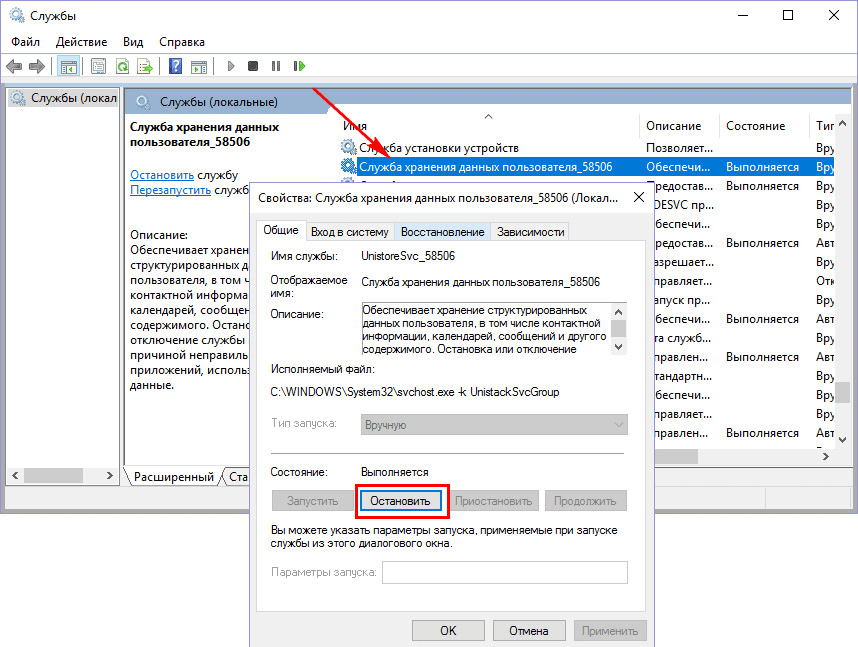Click the Stop service square toolbar icon

point(253,66)
